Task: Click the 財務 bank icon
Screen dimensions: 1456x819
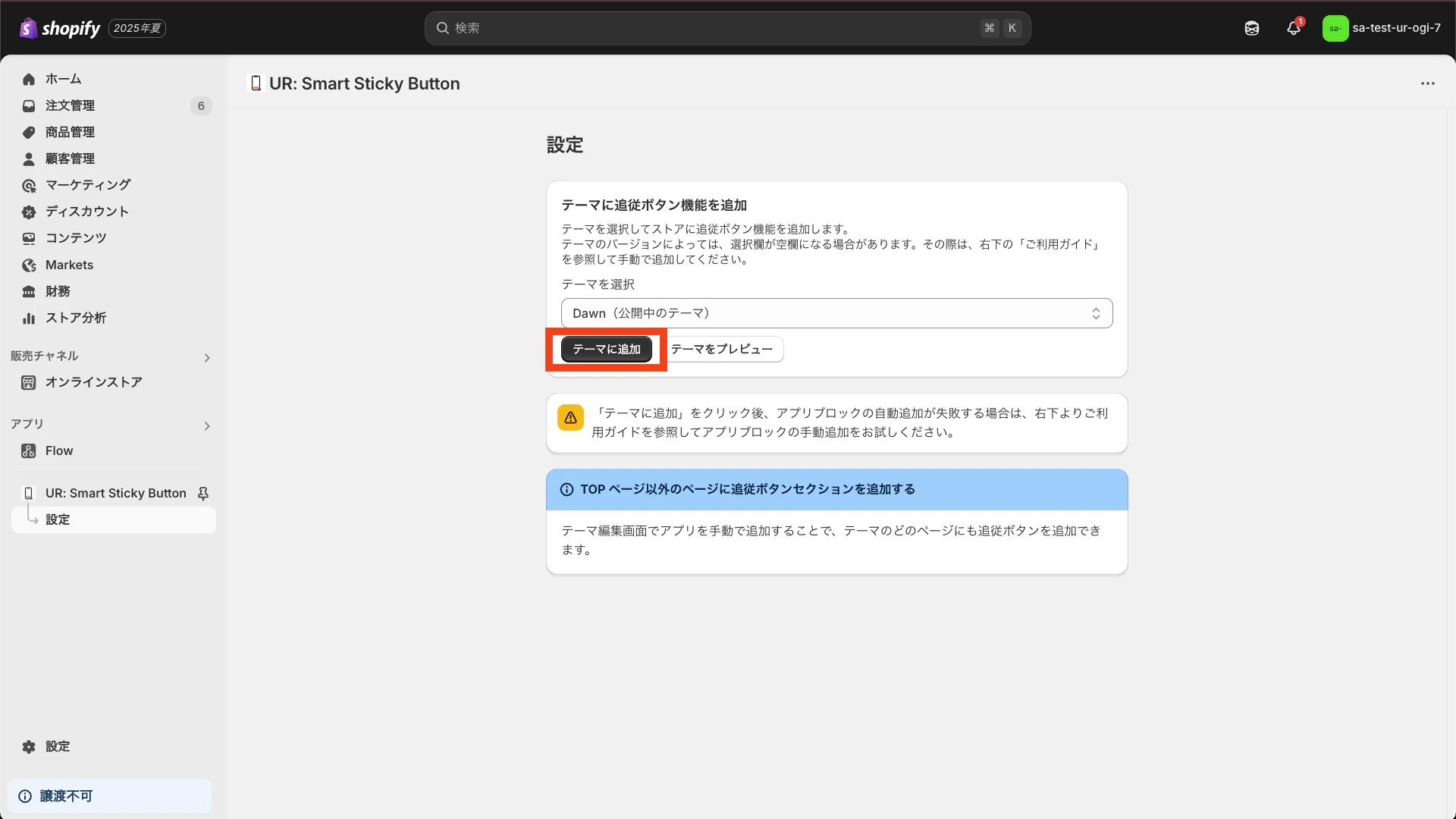Action: coord(29,291)
